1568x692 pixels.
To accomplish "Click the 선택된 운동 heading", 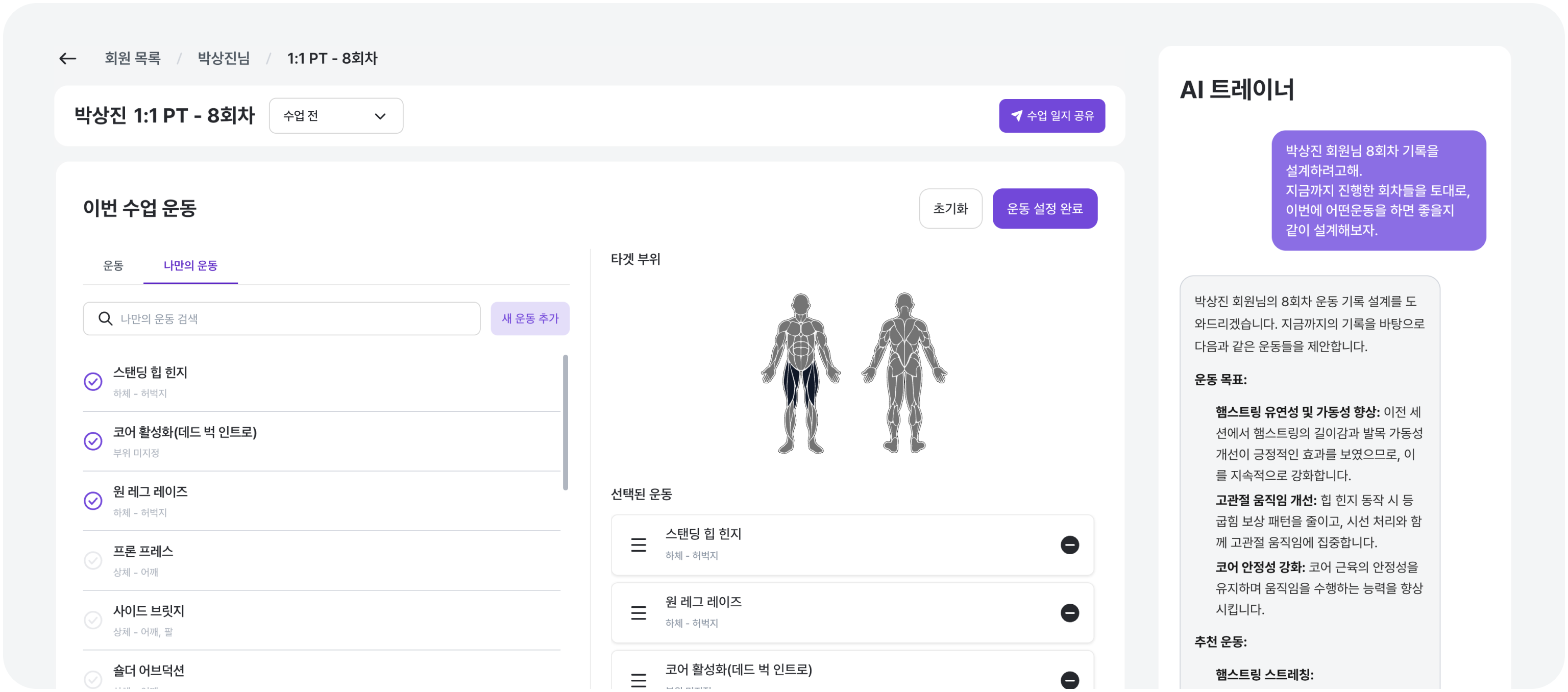I will [x=641, y=493].
